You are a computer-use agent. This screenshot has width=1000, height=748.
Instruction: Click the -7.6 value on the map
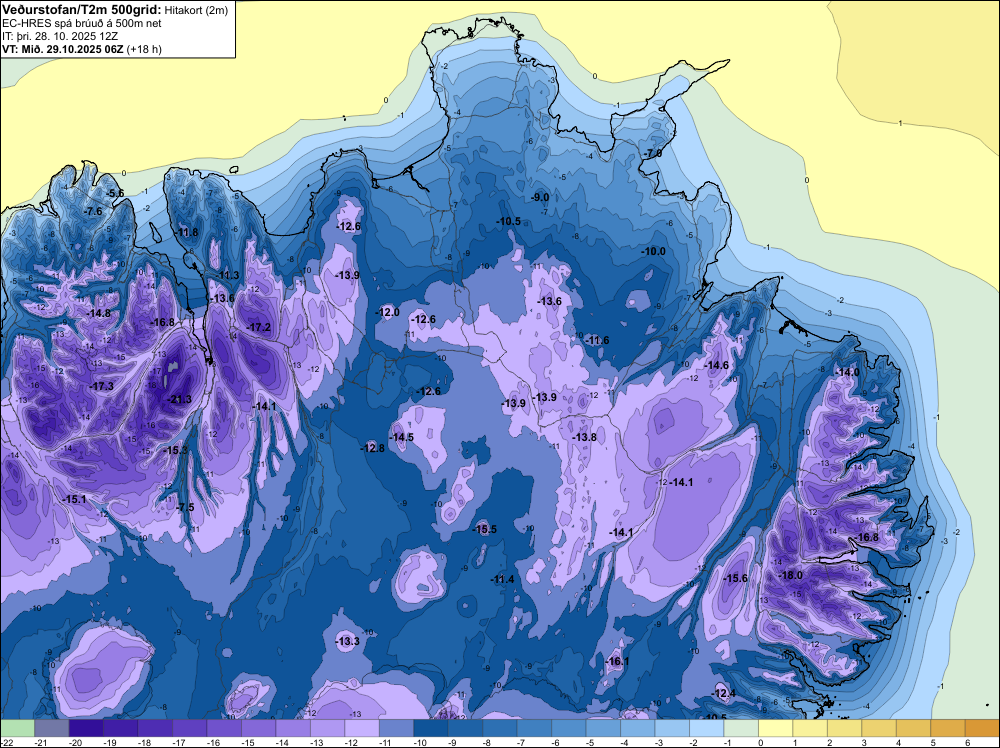coord(93,211)
